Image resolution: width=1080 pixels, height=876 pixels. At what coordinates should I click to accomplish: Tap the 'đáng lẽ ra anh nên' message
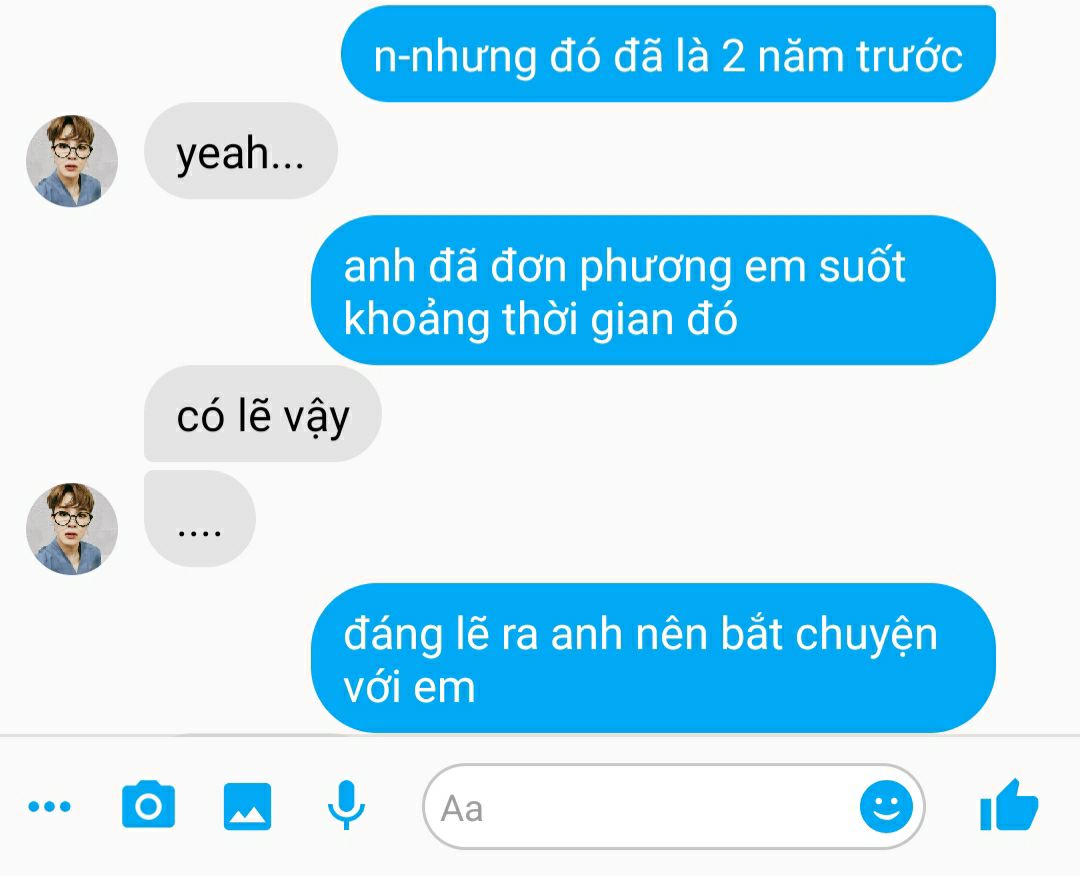point(653,658)
